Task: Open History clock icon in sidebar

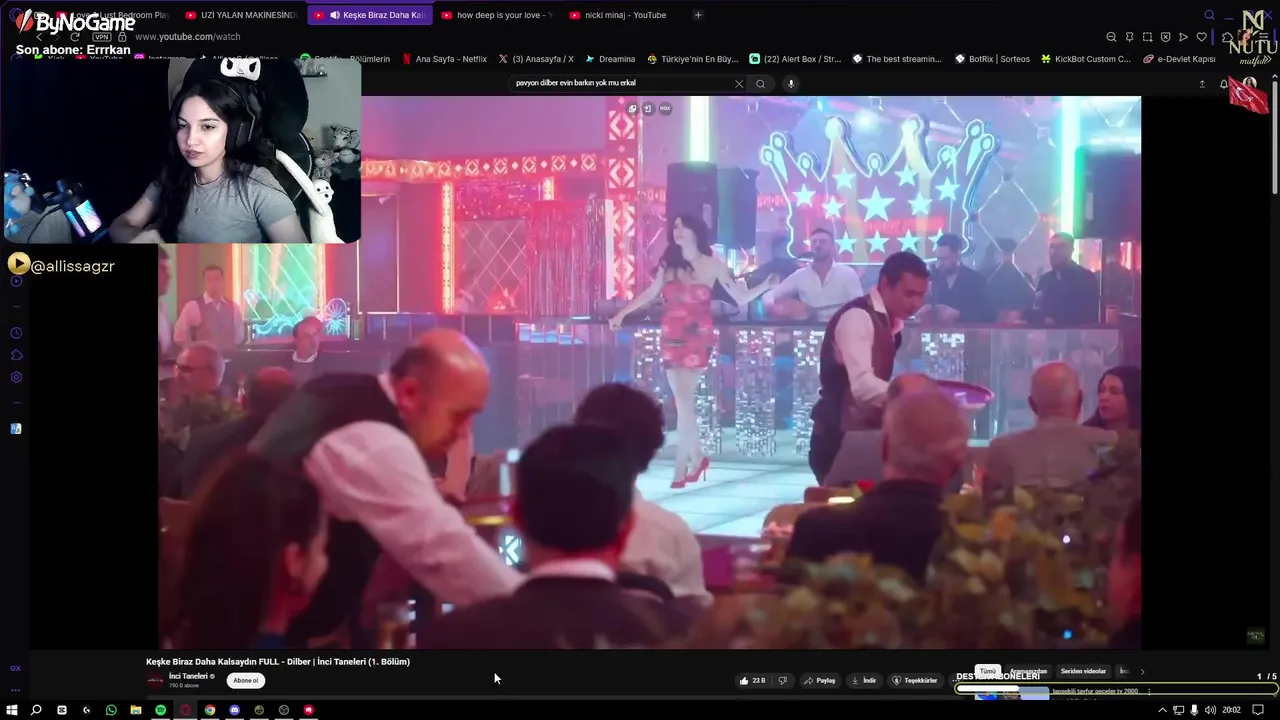Action: click(16, 333)
